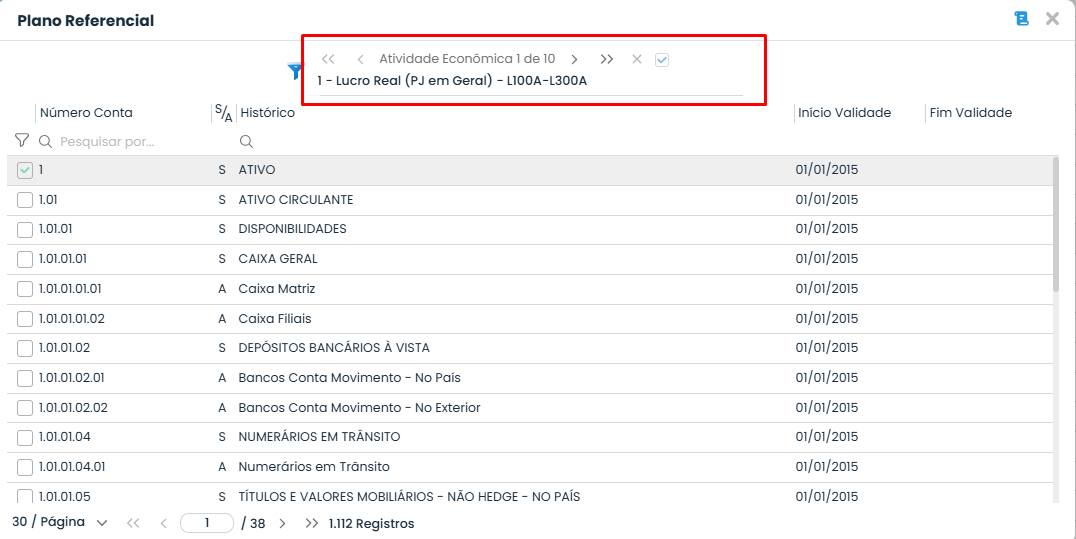The image size is (1076, 539).
Task: Sort by Início Validade column header
Action: (x=844, y=113)
